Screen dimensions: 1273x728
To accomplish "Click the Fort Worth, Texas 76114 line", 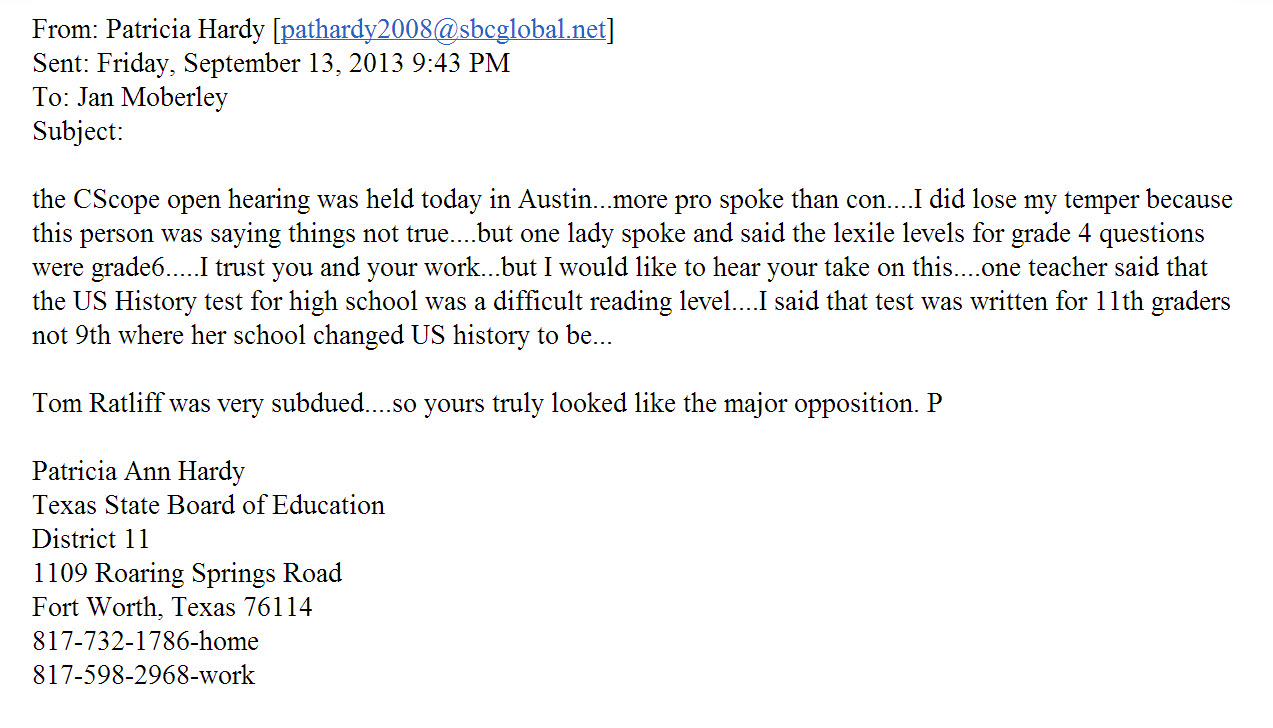I will (x=172, y=608).
